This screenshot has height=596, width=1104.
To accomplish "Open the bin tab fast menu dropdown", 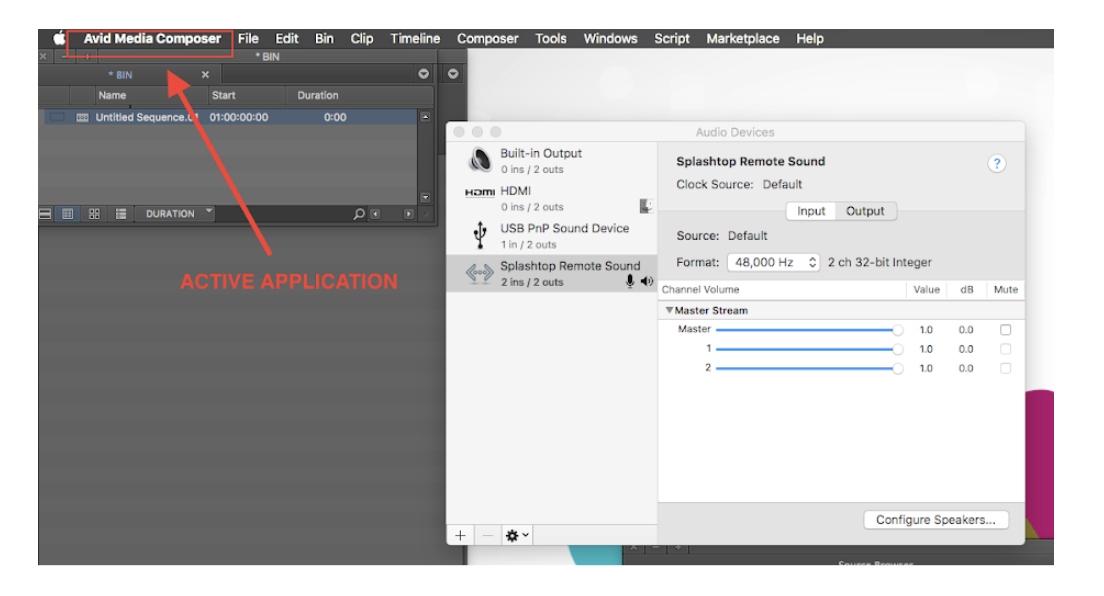I will click(423, 74).
